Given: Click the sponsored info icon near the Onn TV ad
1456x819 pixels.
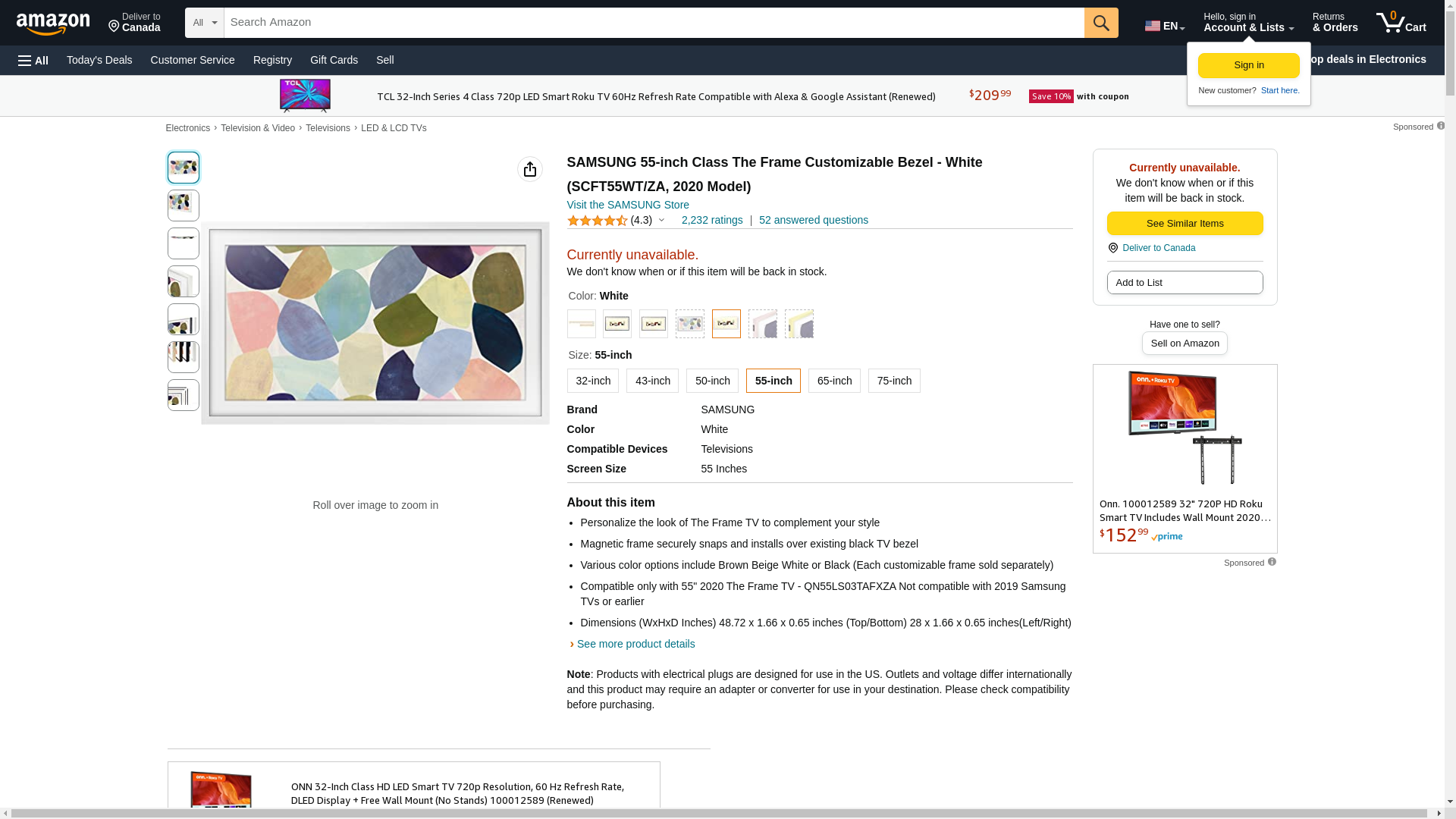Looking at the screenshot, I should (x=1272, y=562).
